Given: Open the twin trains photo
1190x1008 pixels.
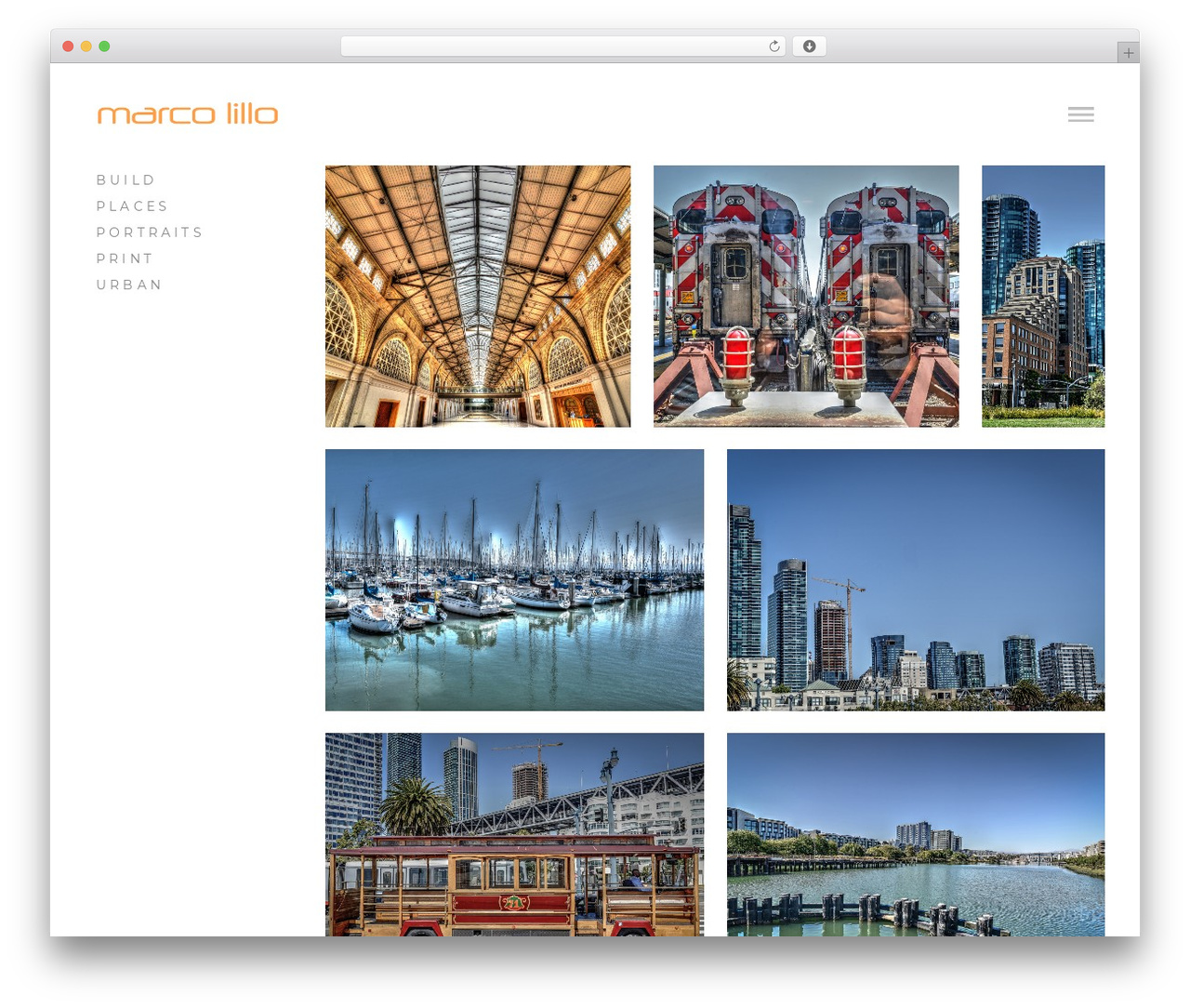Looking at the screenshot, I should tap(806, 297).
